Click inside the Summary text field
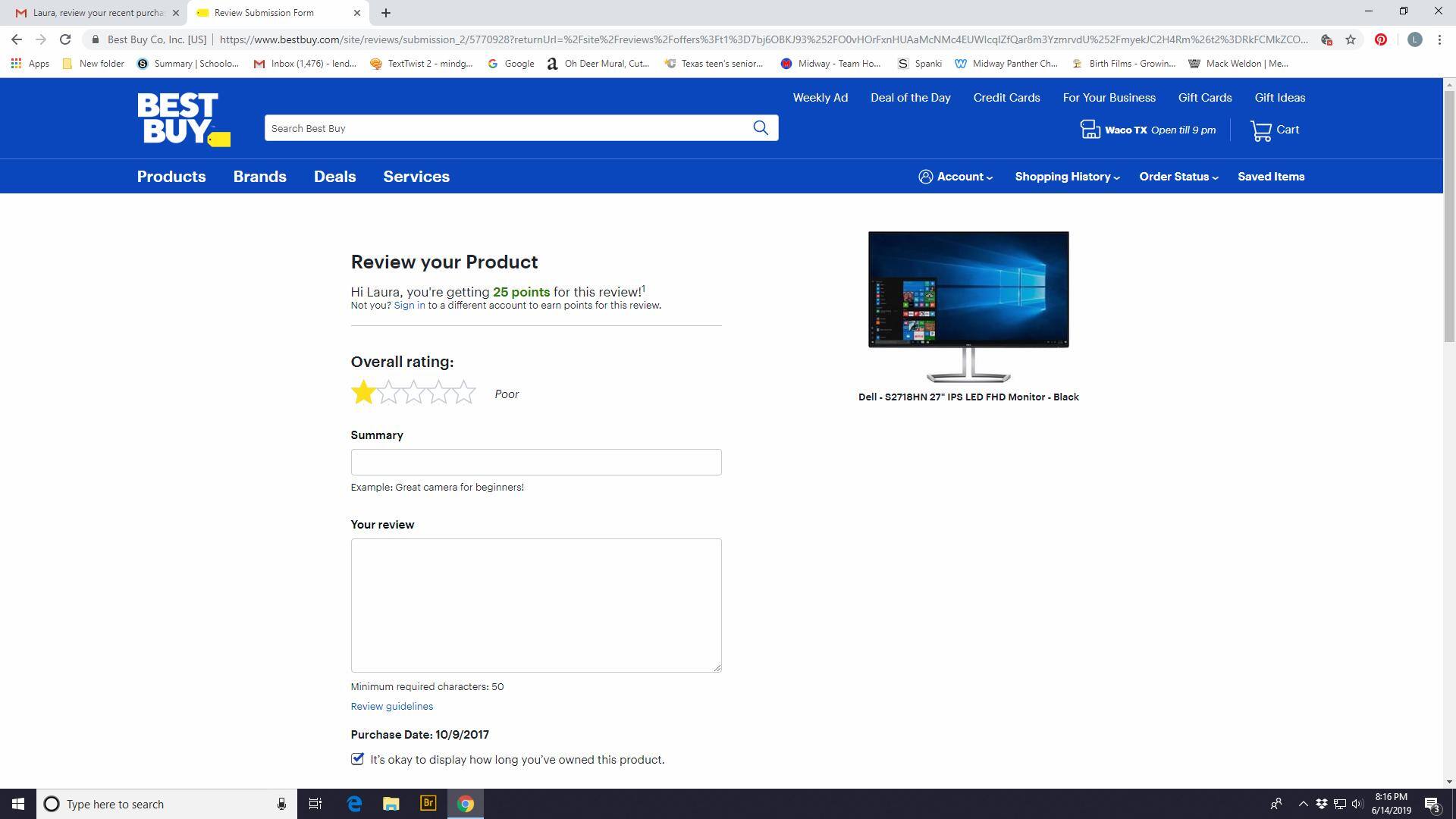 pos(535,462)
